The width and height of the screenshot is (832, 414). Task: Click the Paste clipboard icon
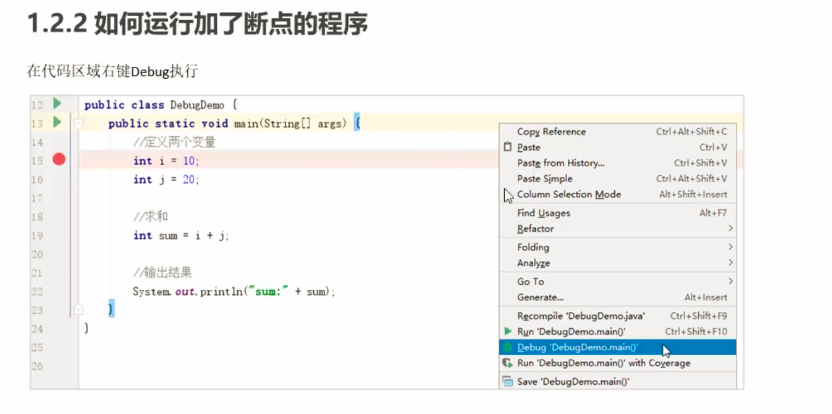(508, 147)
